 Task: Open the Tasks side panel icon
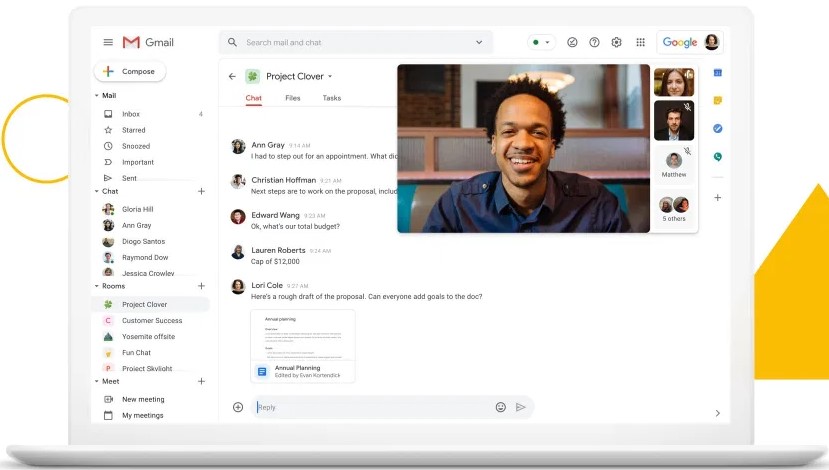pos(717,128)
